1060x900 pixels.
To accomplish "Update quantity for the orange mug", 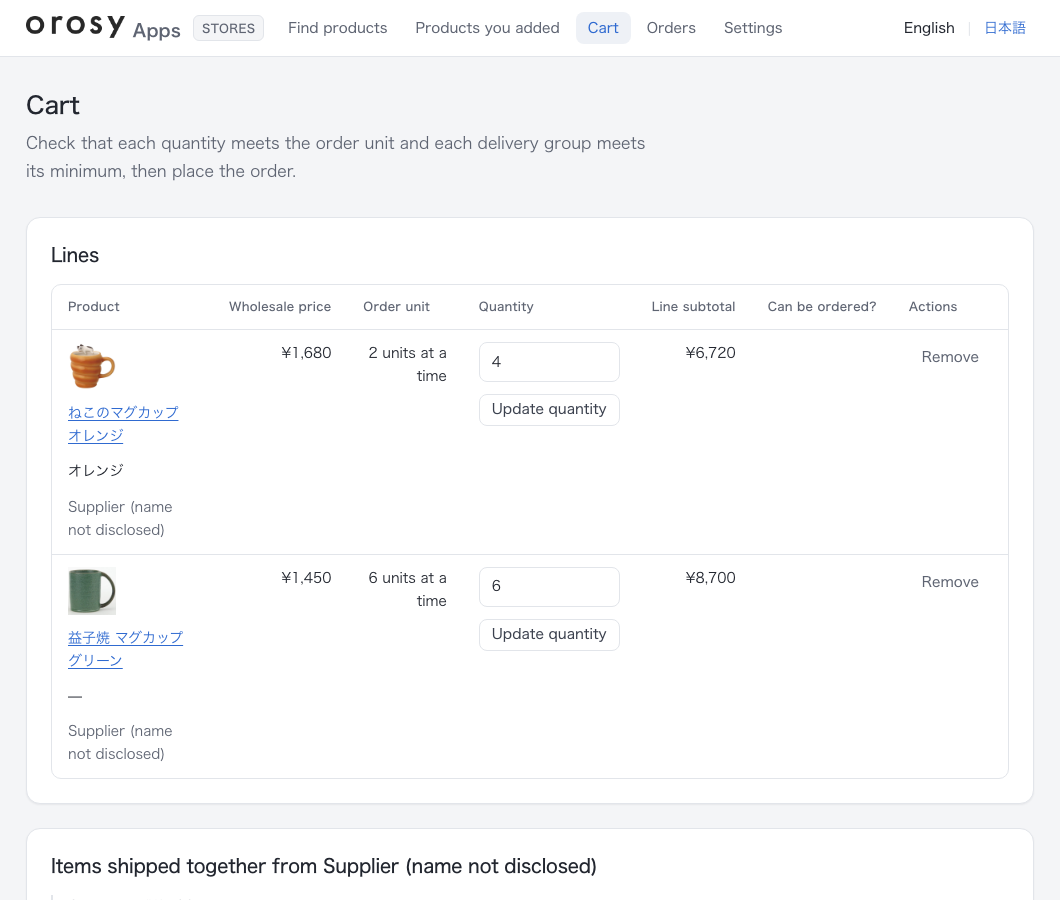I will tap(549, 409).
